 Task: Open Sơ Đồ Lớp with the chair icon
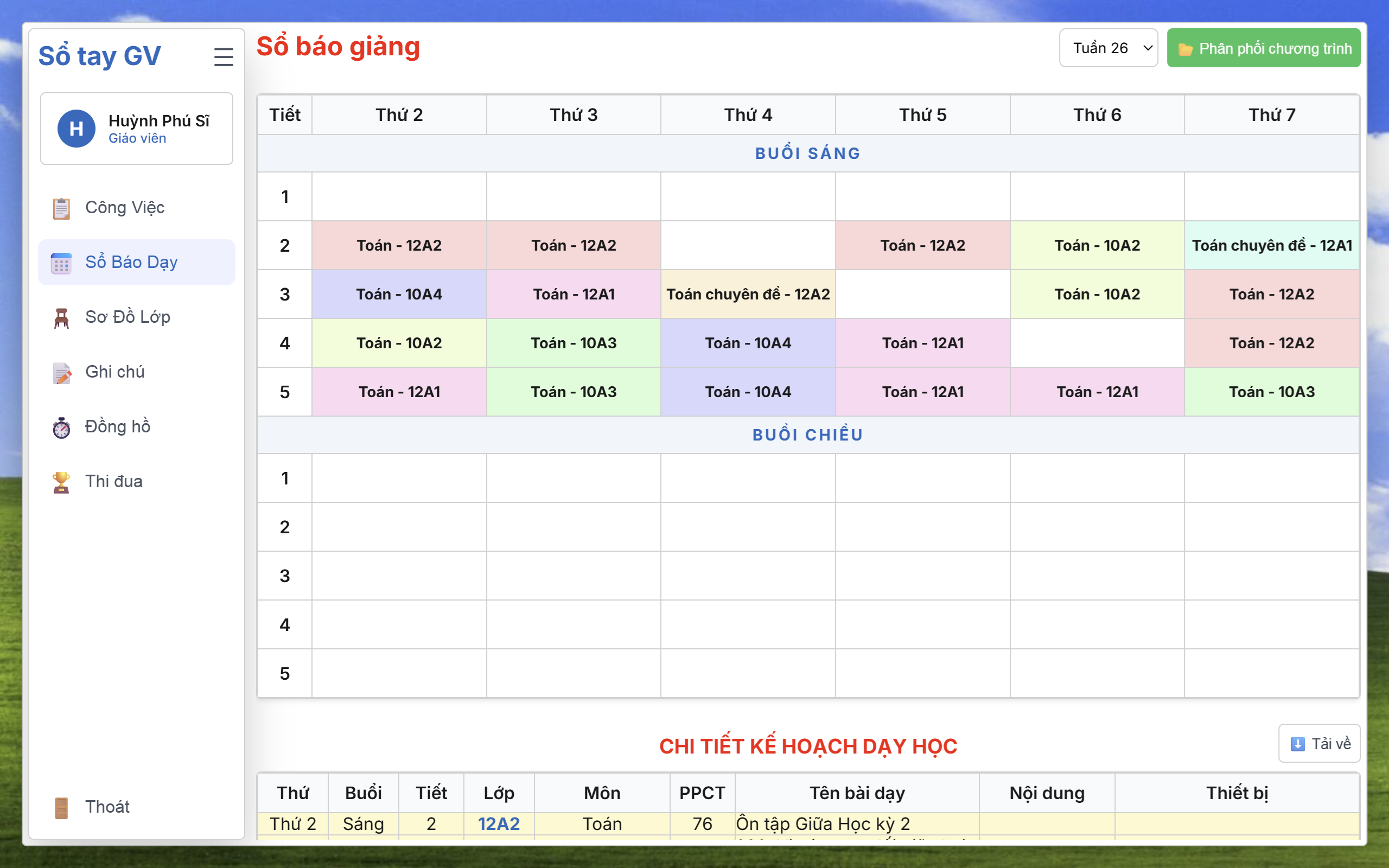(x=61, y=317)
